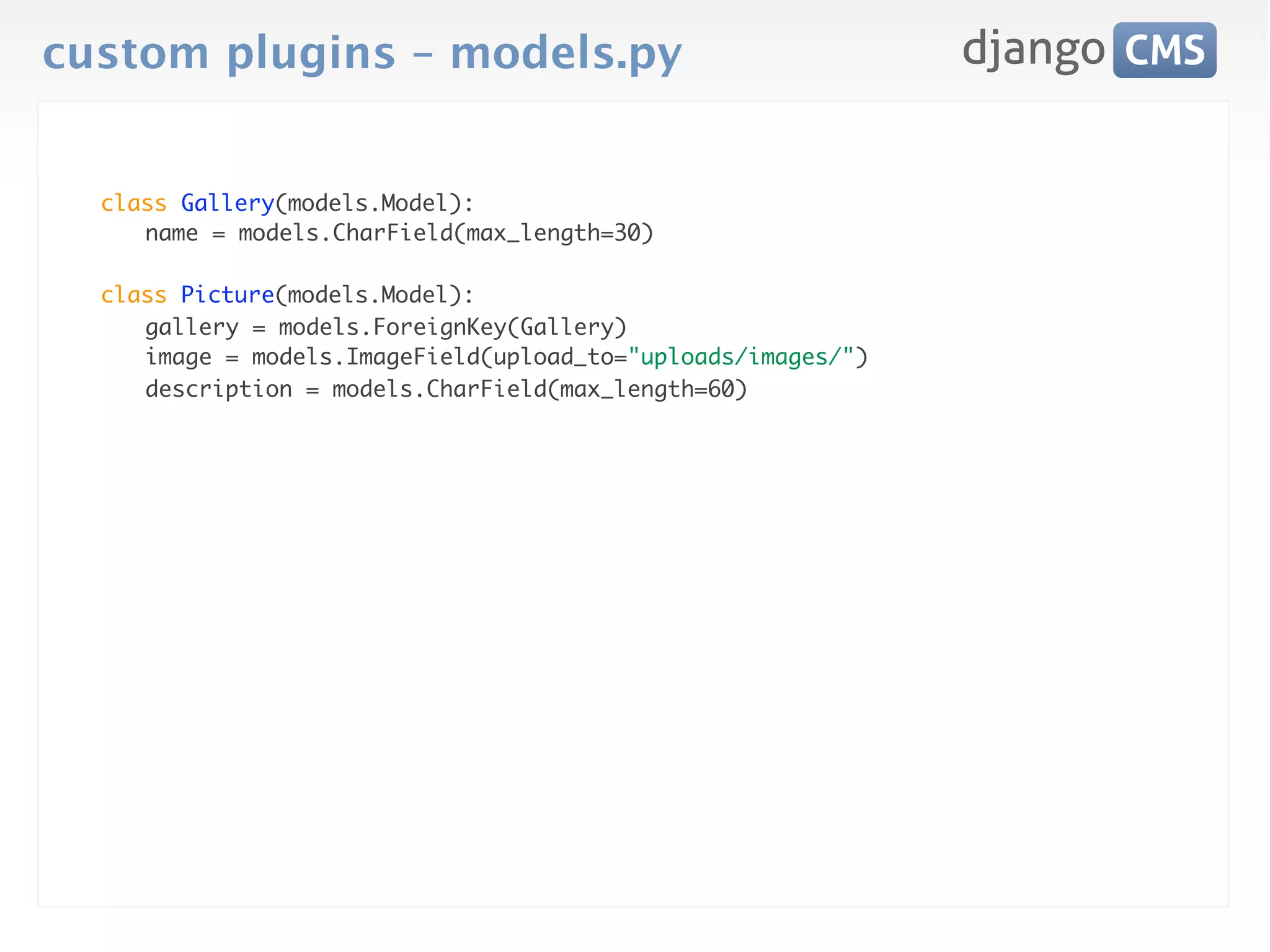Click the line 'description = models.CharField(max_length=60)'

click(x=446, y=390)
